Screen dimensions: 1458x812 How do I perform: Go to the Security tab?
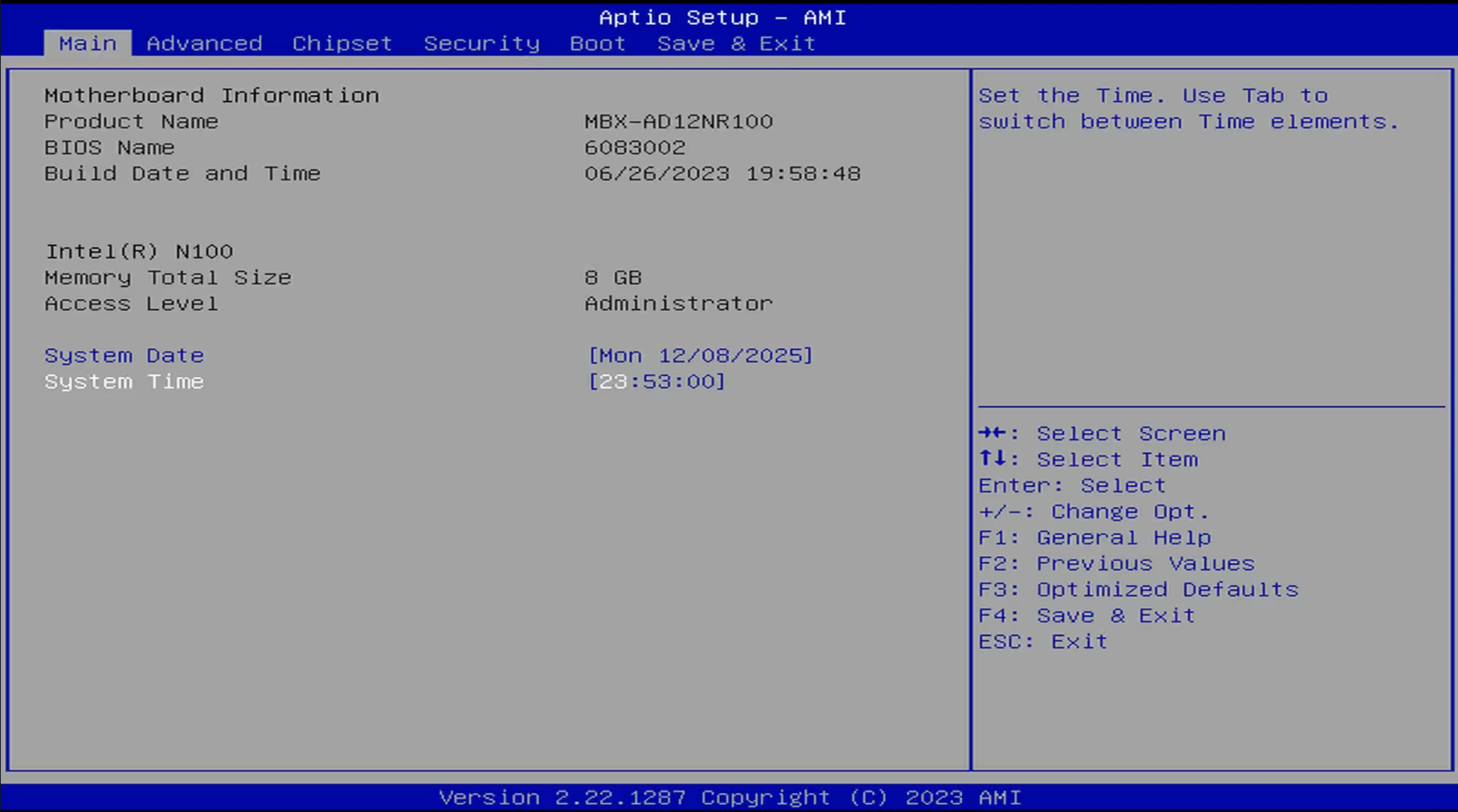coord(482,43)
